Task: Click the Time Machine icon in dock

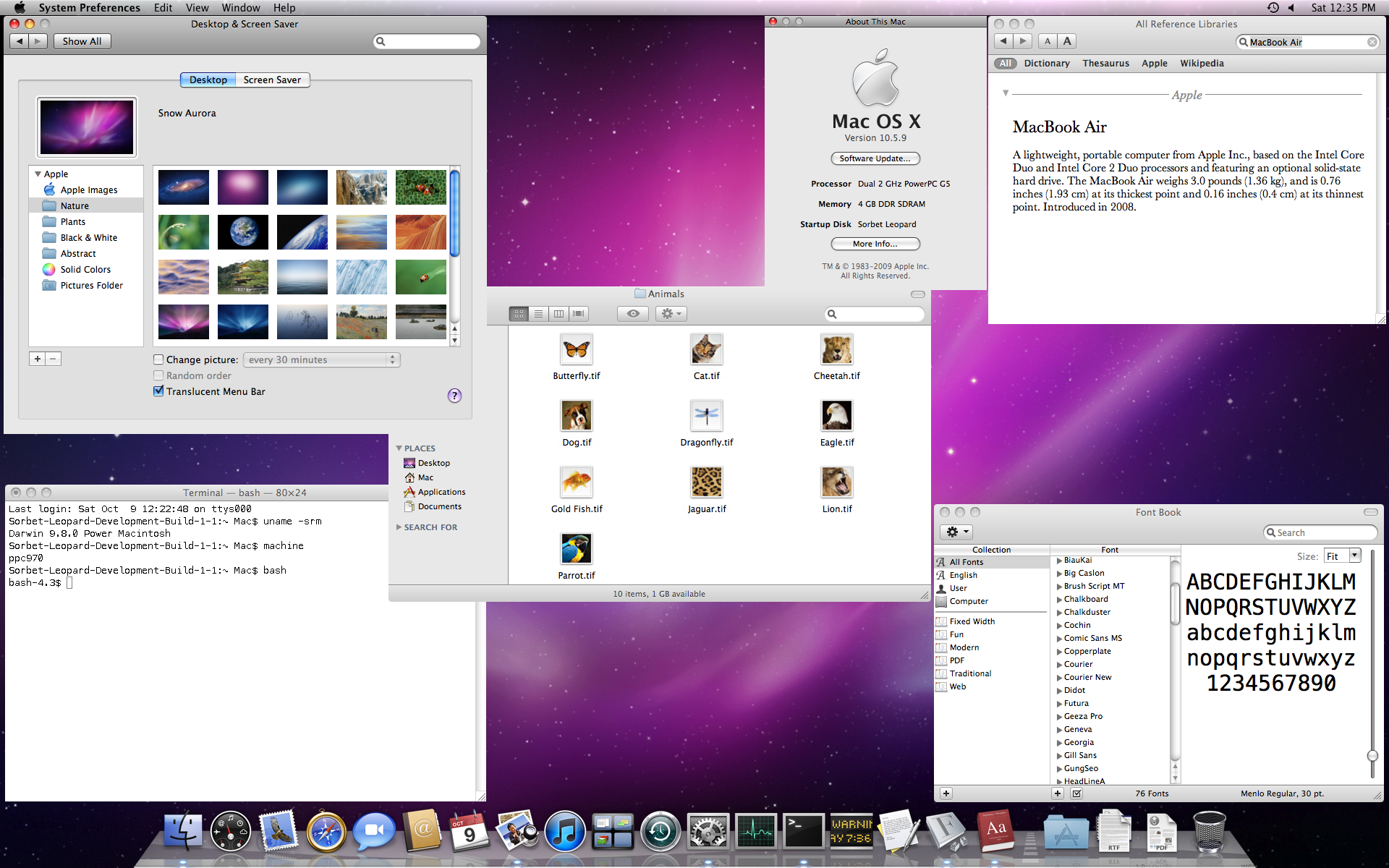Action: (x=659, y=830)
